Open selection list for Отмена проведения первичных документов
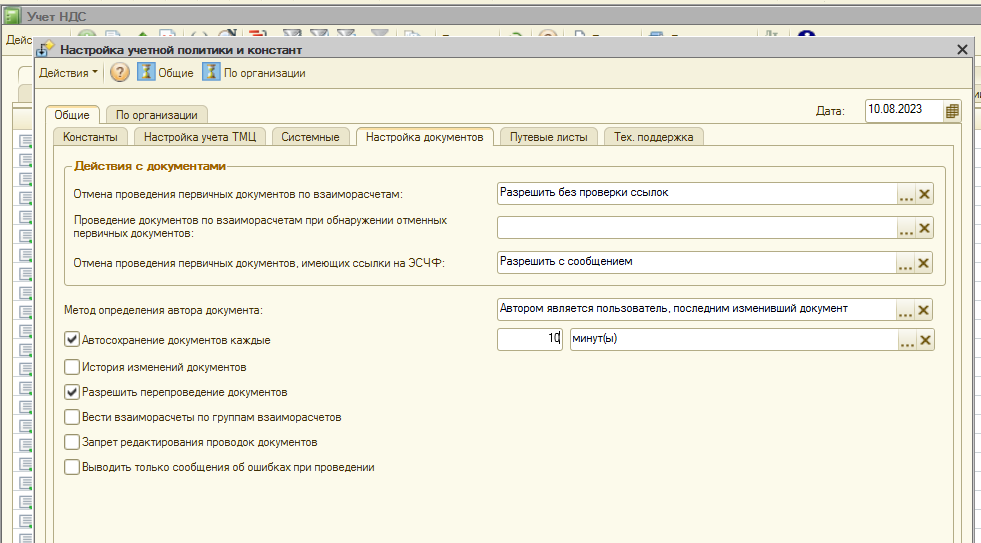Image resolution: width=981 pixels, height=543 pixels. 906,195
